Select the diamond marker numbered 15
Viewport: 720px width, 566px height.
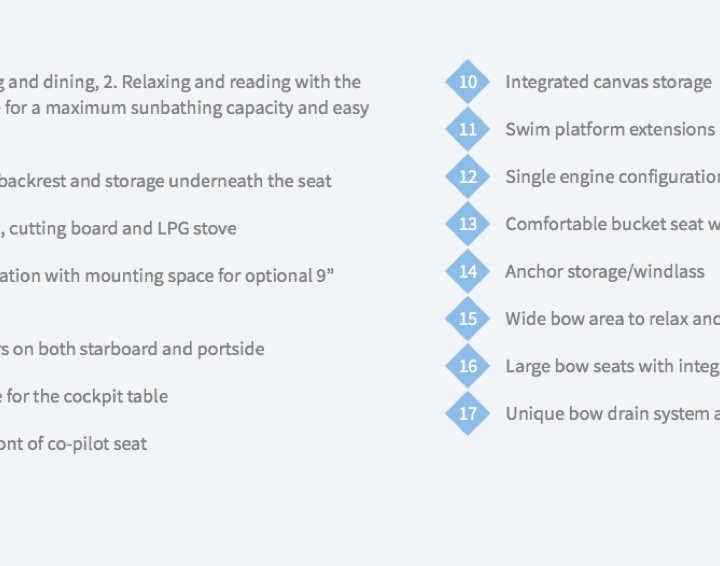point(467,319)
